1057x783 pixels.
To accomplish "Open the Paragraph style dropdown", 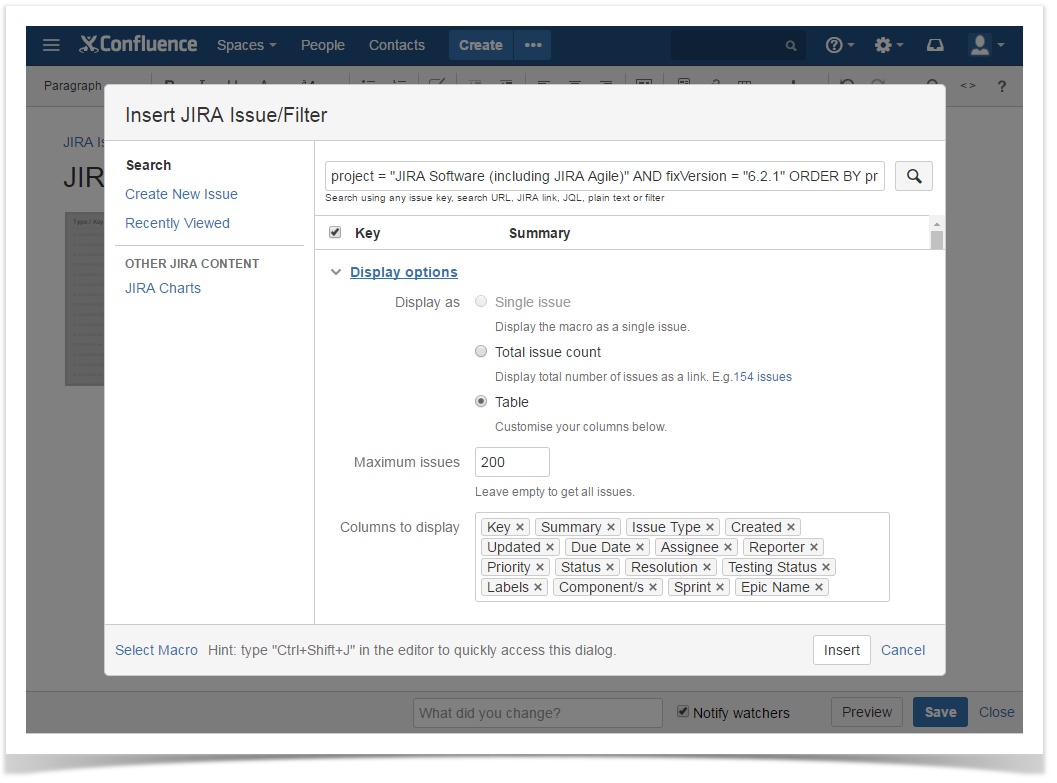I will pyautogui.click(x=72, y=86).
